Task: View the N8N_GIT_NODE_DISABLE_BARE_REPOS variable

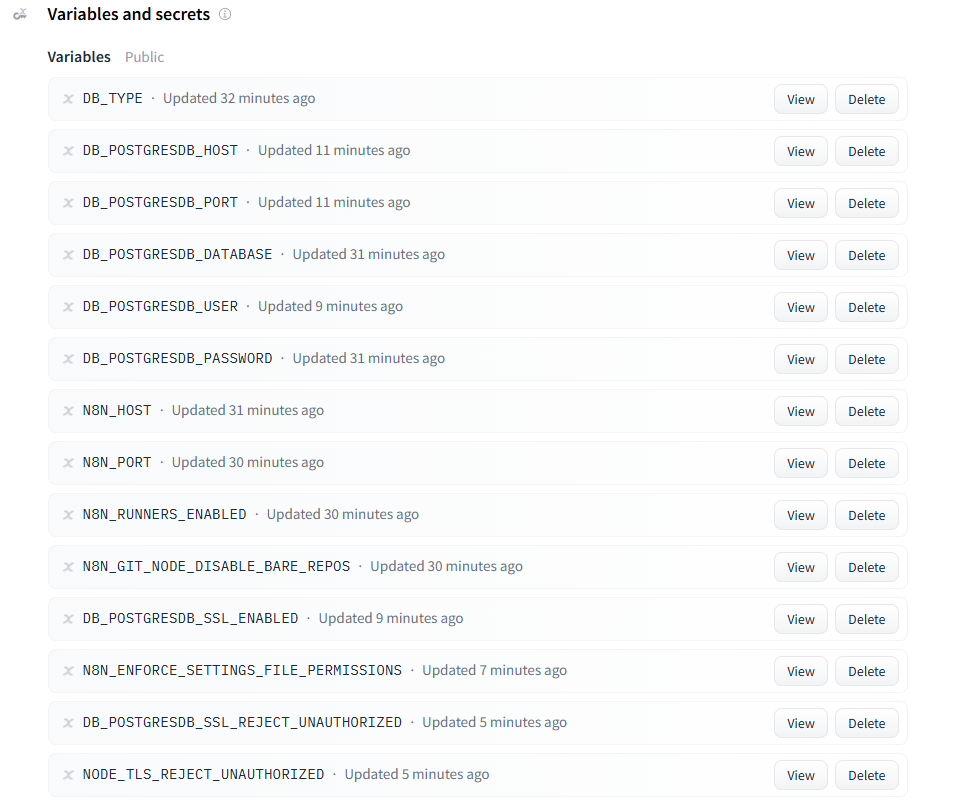Action: pyautogui.click(x=800, y=567)
